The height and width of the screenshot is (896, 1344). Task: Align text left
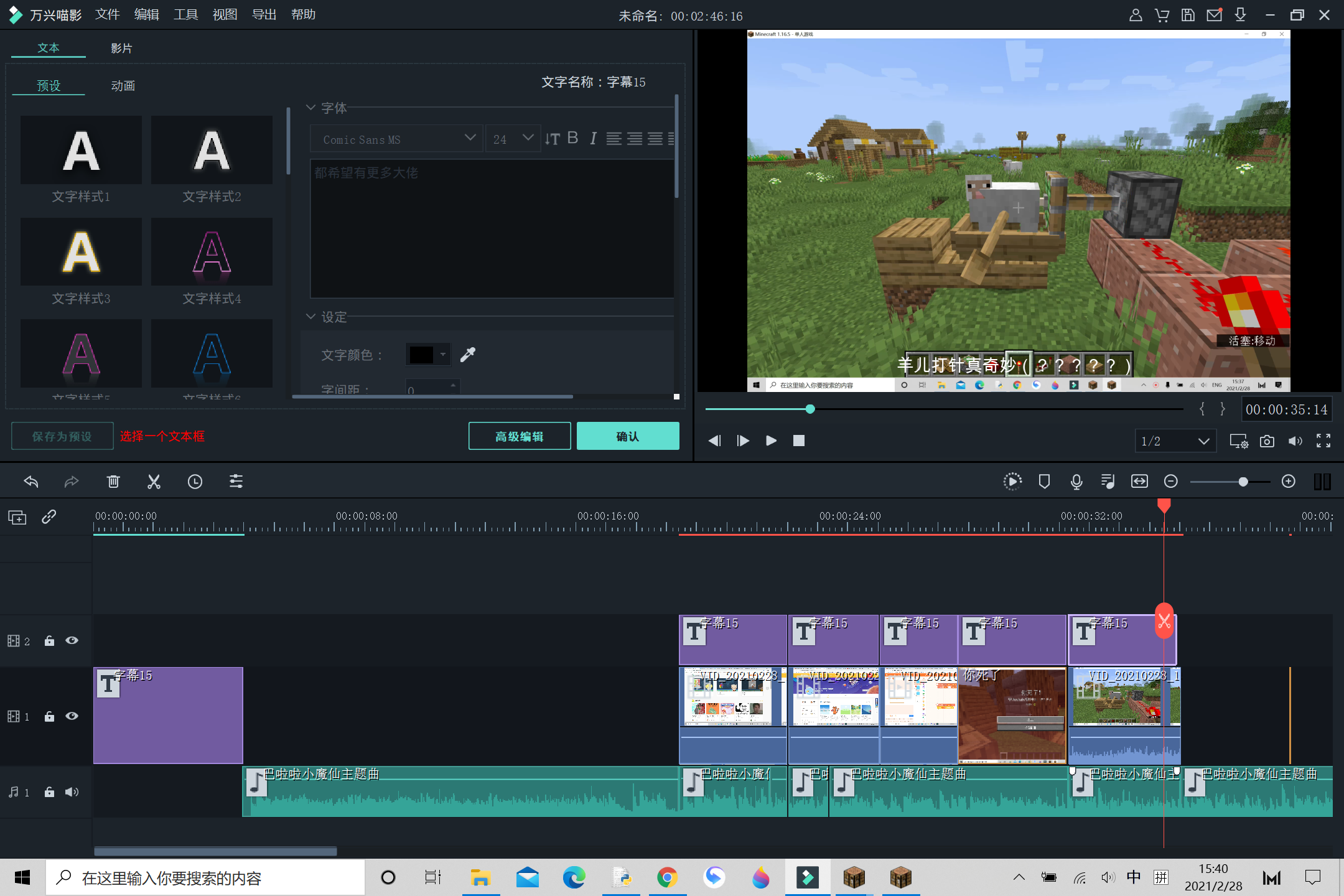614,139
